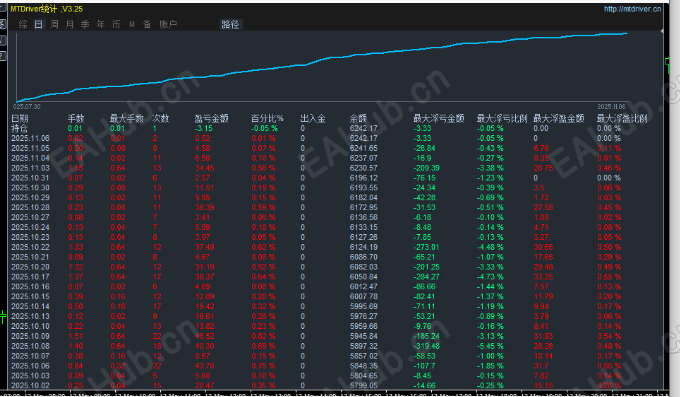This screenshot has width=680, height=397.
Task: Select the 日 daily statistics tab
Action: point(39,24)
